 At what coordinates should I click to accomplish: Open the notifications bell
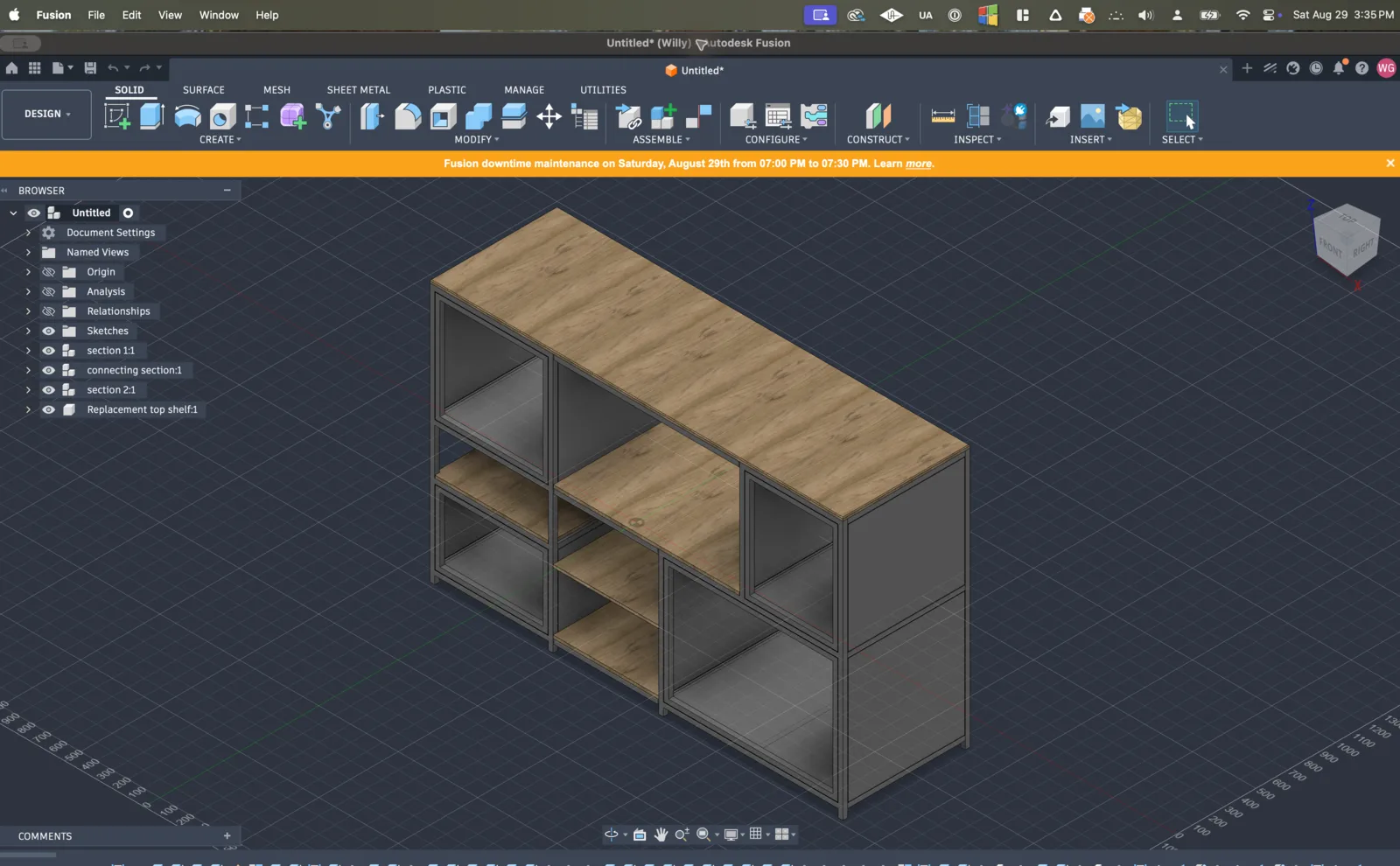pyautogui.click(x=1339, y=68)
